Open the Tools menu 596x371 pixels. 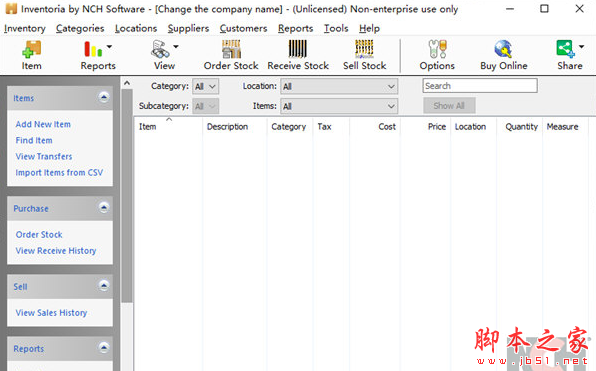click(x=336, y=29)
